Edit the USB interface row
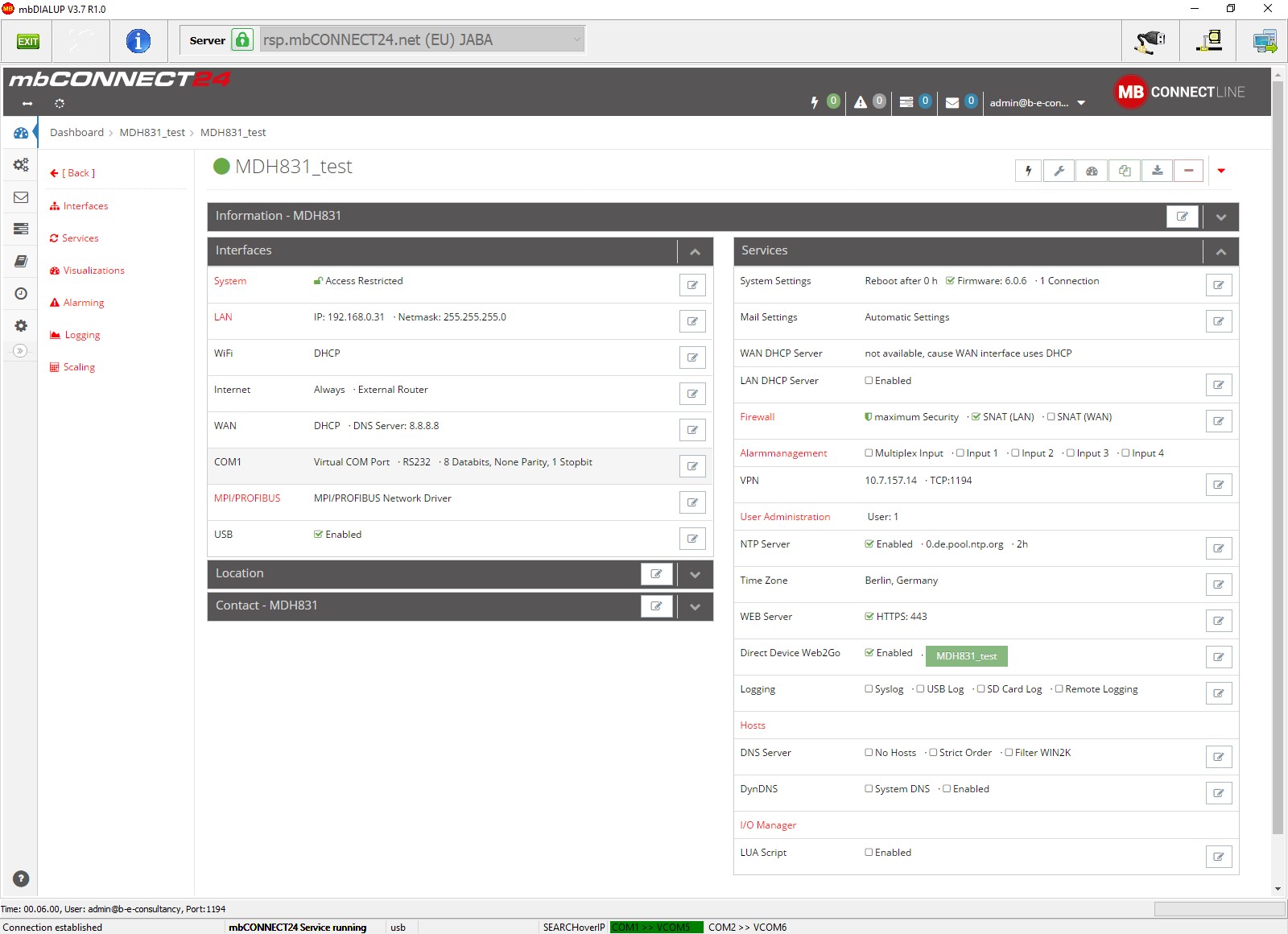1288x934 pixels. click(x=692, y=539)
